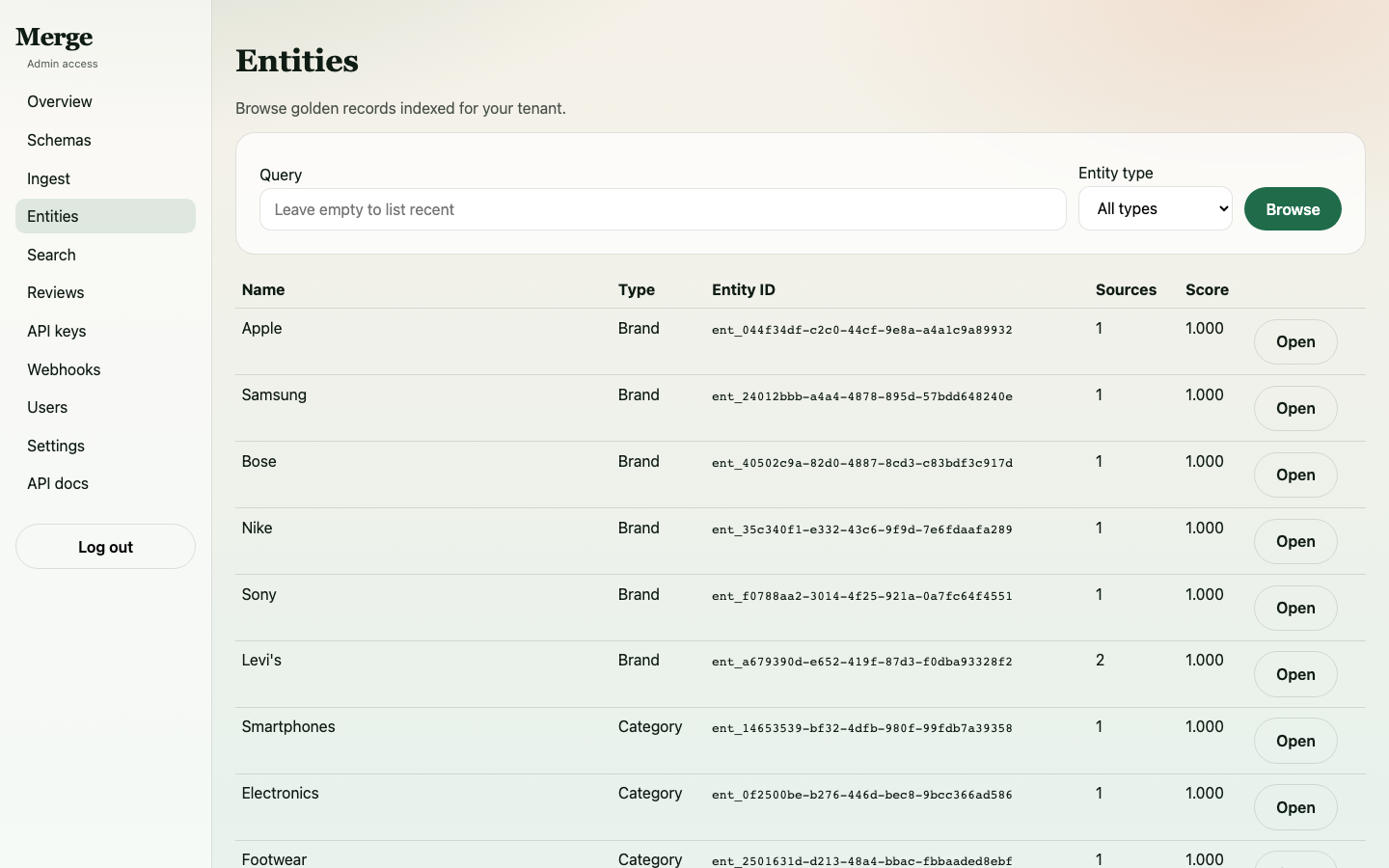Image resolution: width=1389 pixels, height=868 pixels.
Task: Open the Apple entity
Action: [x=1295, y=341]
